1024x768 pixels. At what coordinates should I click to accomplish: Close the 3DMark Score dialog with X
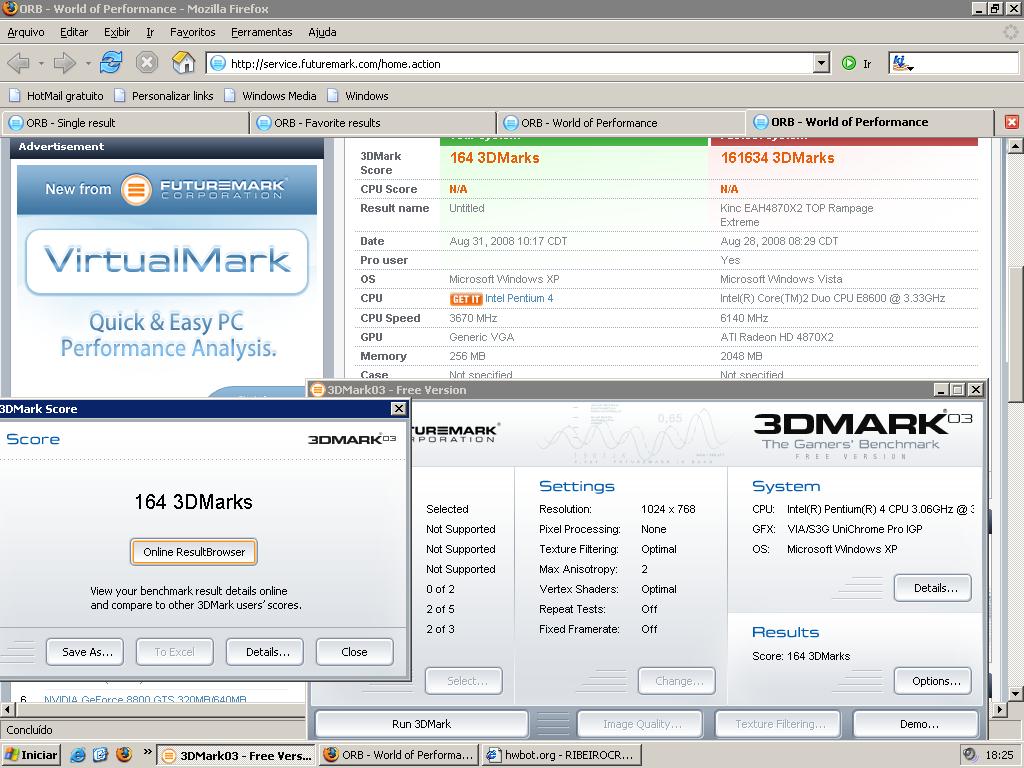(x=398, y=409)
